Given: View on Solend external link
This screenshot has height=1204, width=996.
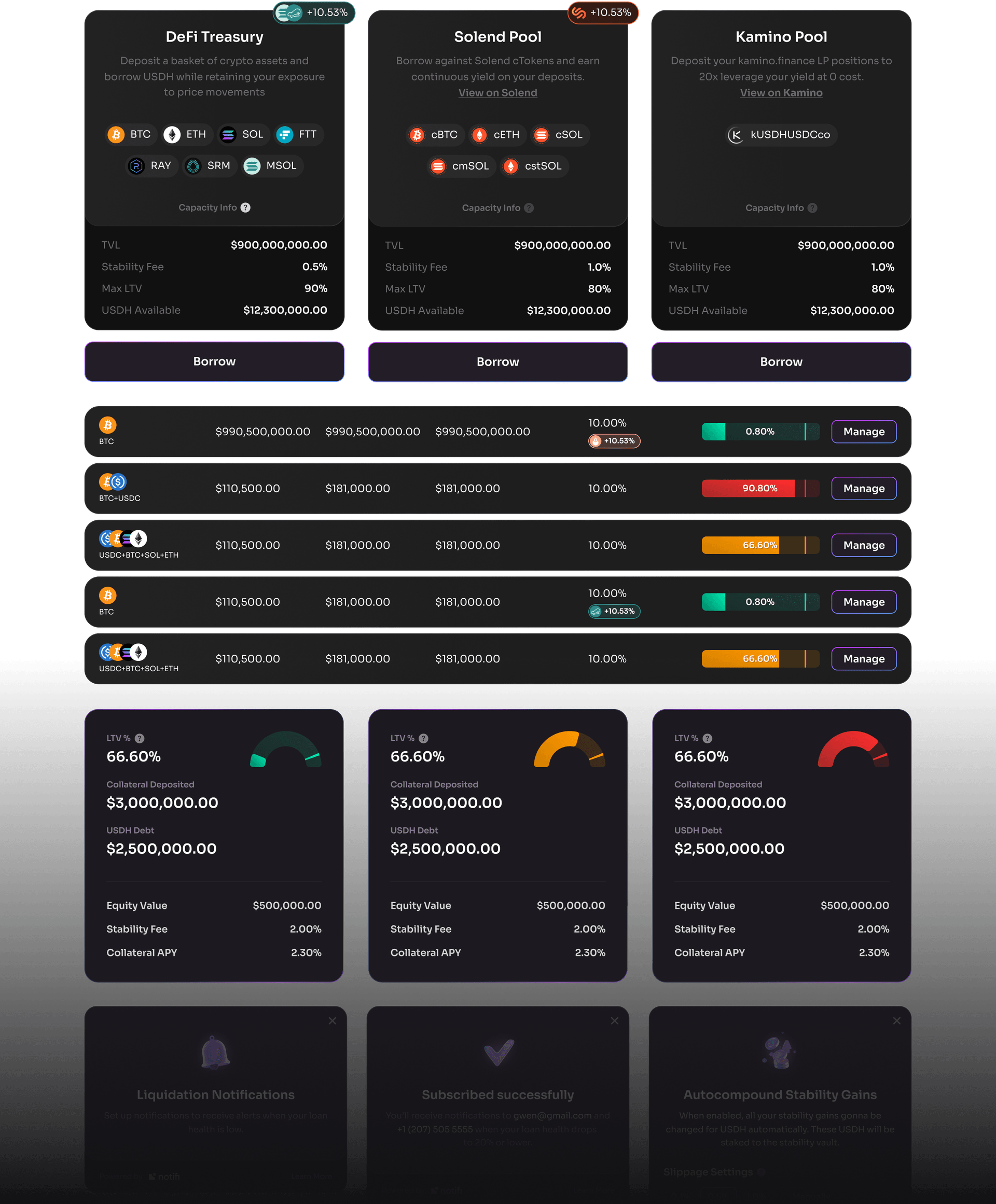Looking at the screenshot, I should [497, 92].
